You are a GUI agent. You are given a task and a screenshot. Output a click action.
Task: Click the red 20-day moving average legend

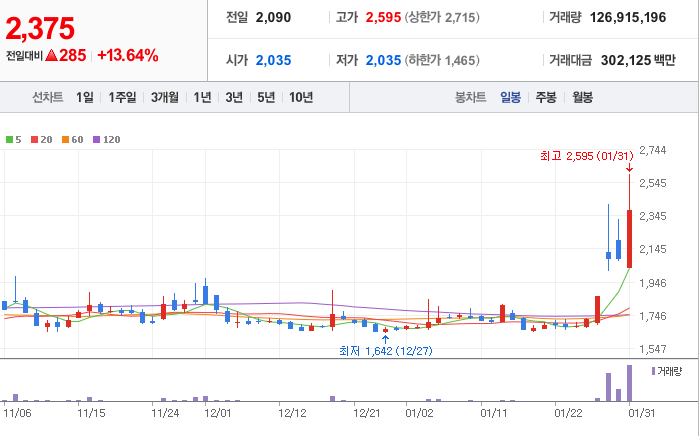pyautogui.click(x=42, y=140)
